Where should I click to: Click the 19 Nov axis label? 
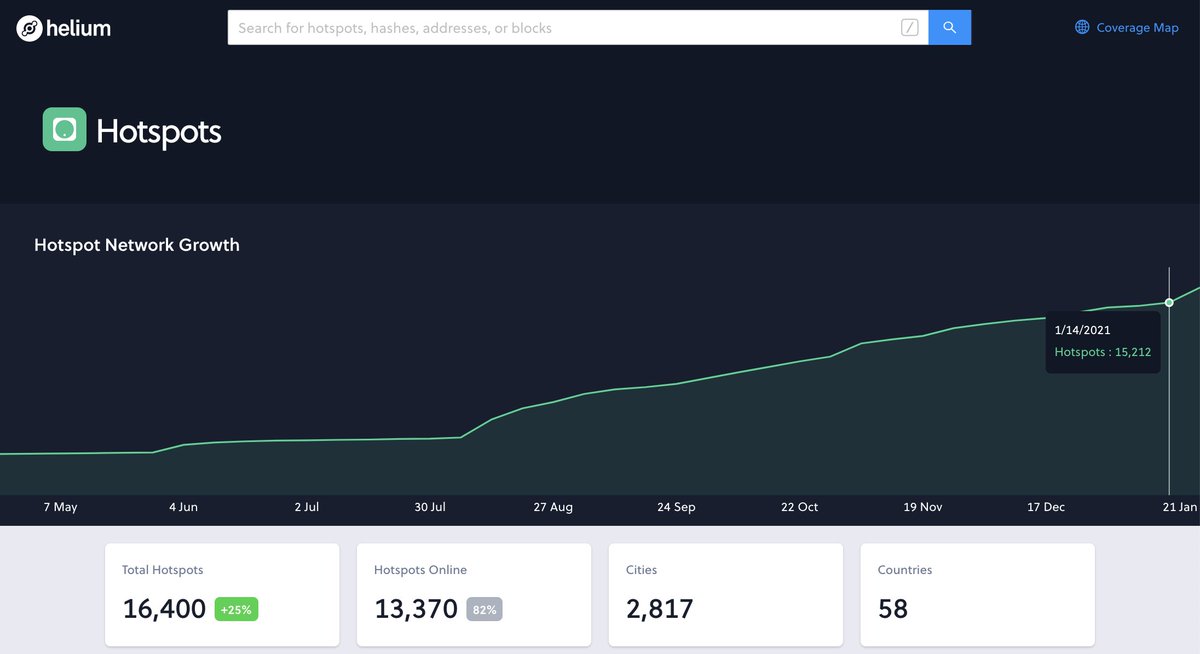(x=923, y=507)
